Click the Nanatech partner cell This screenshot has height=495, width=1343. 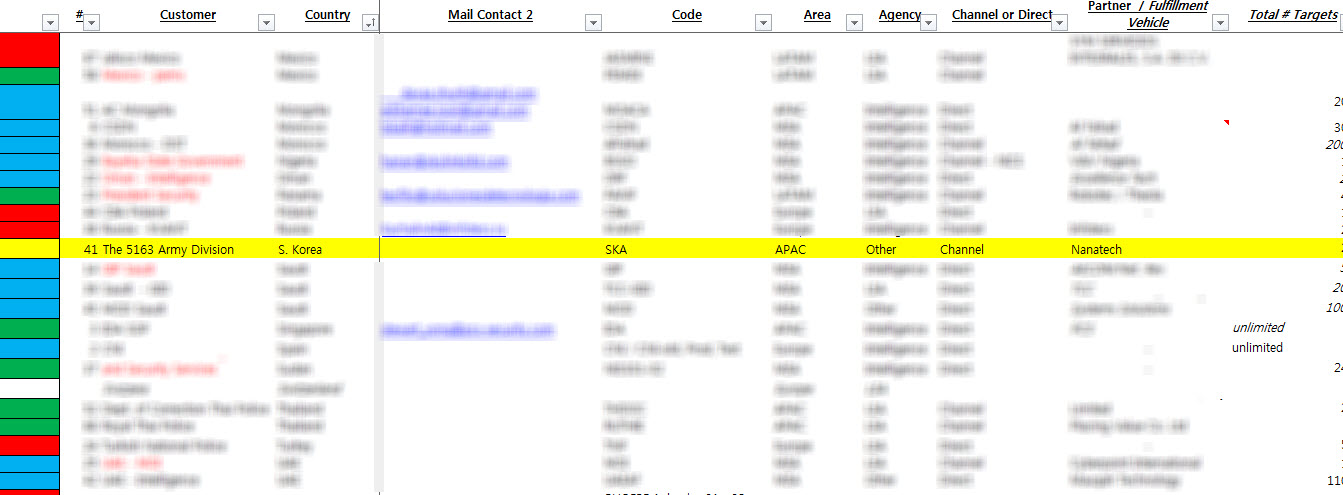1096,249
